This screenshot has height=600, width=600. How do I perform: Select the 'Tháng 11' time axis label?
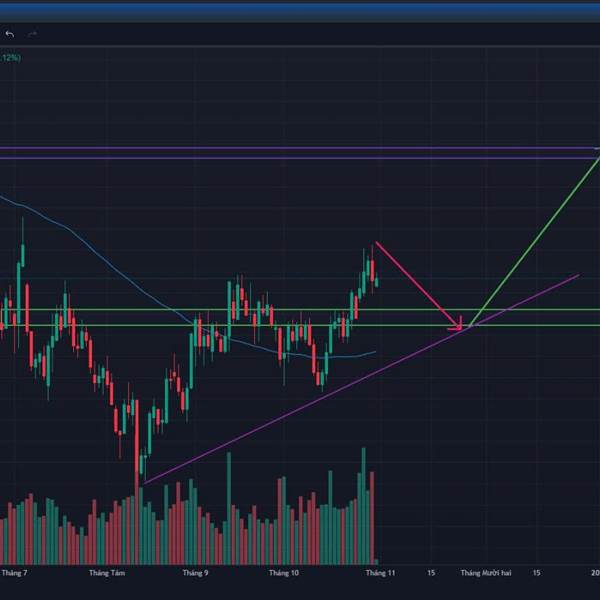(380, 573)
